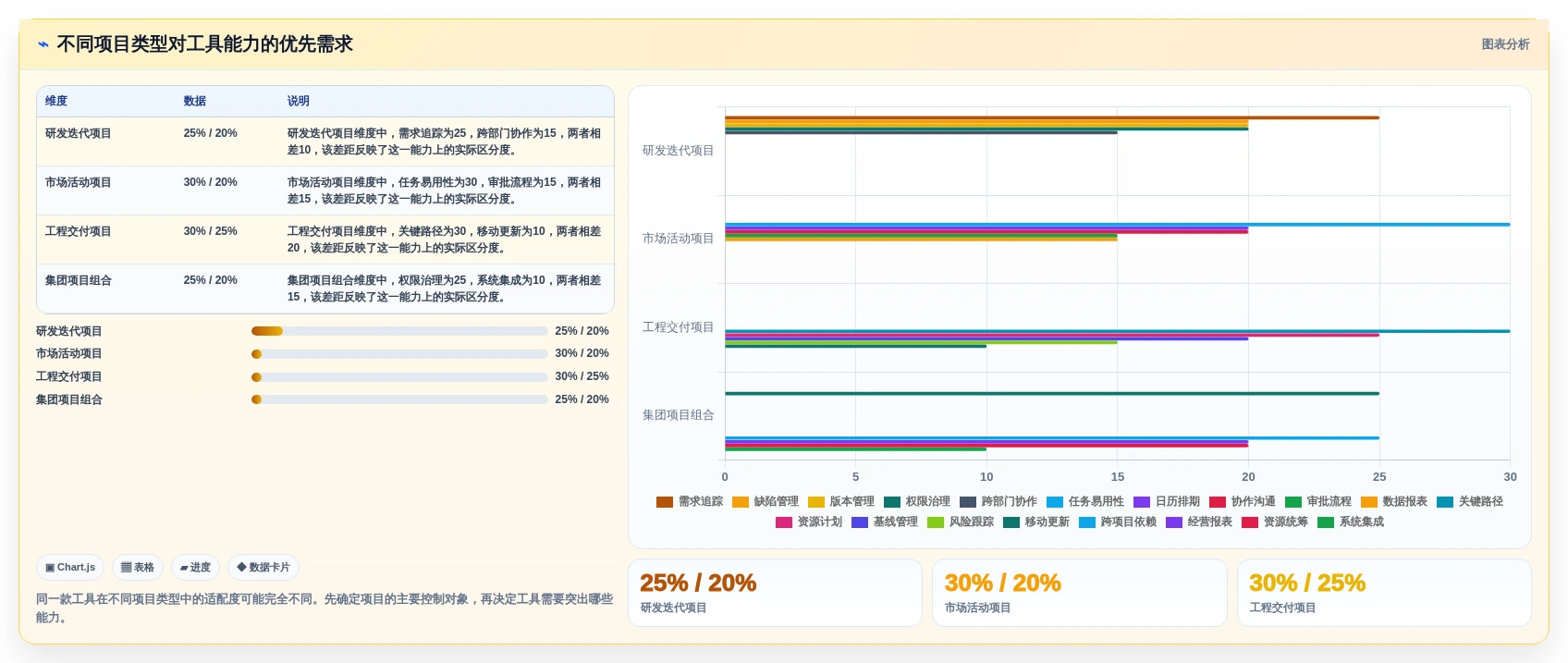Click the 跨项目依赖 legend item
Image resolution: width=1568 pixels, height=663 pixels.
[1118, 522]
